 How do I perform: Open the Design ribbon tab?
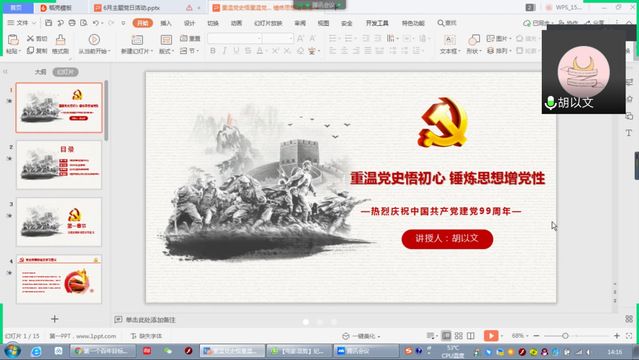click(x=189, y=23)
